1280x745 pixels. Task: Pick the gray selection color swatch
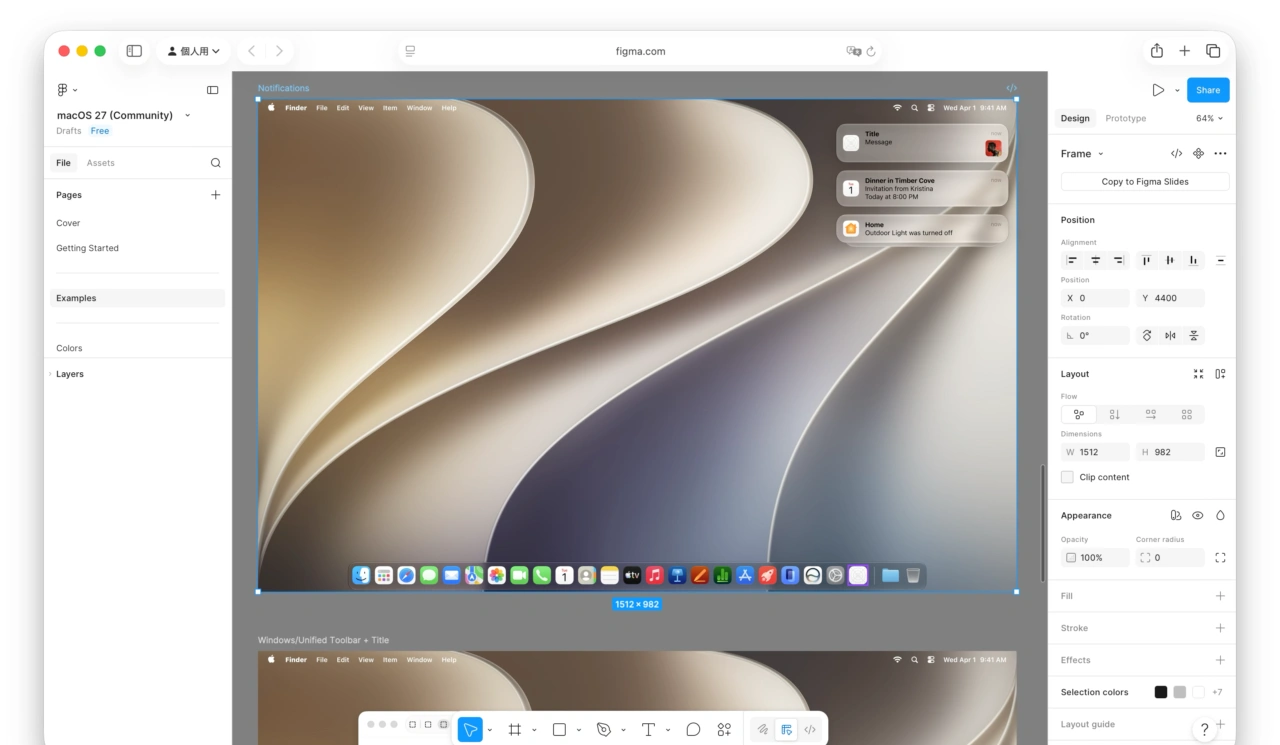click(1180, 692)
